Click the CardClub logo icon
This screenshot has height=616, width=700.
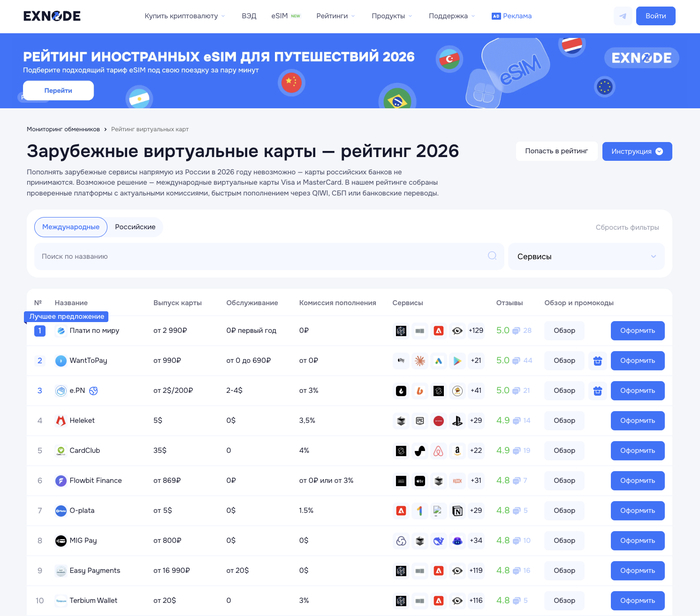click(x=61, y=450)
